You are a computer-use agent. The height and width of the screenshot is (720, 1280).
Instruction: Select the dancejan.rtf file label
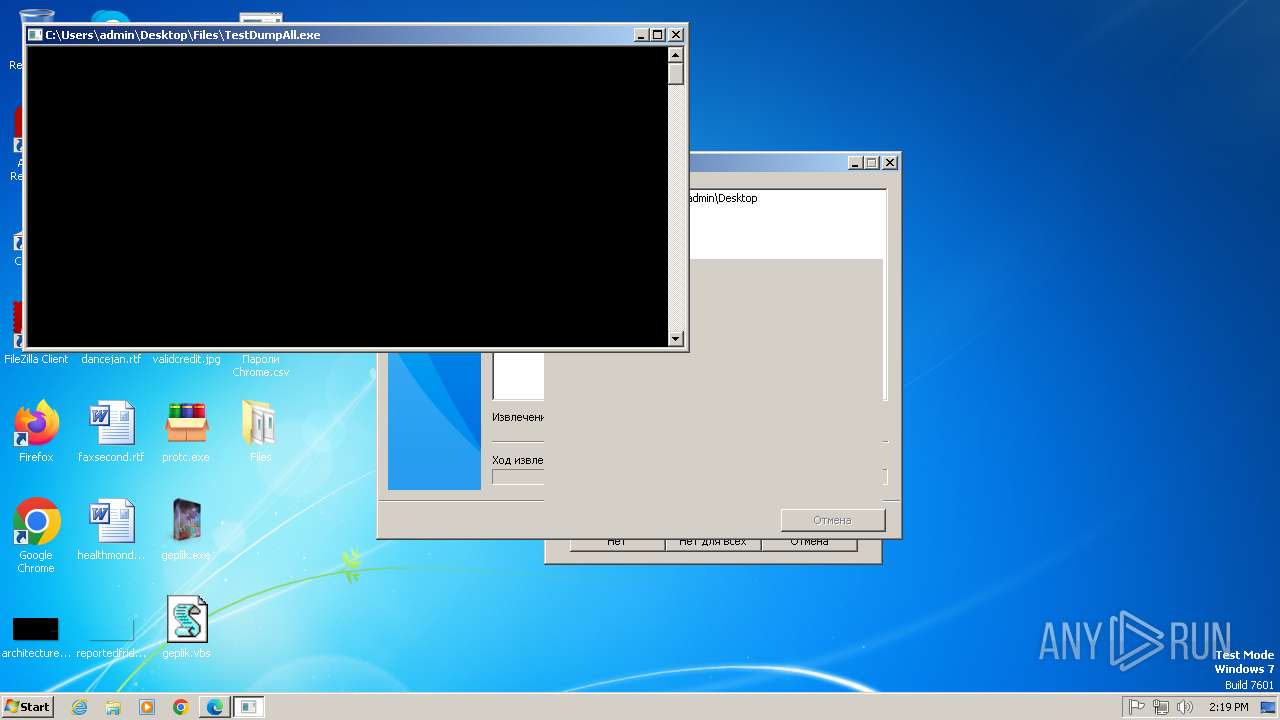pyautogui.click(x=111, y=359)
